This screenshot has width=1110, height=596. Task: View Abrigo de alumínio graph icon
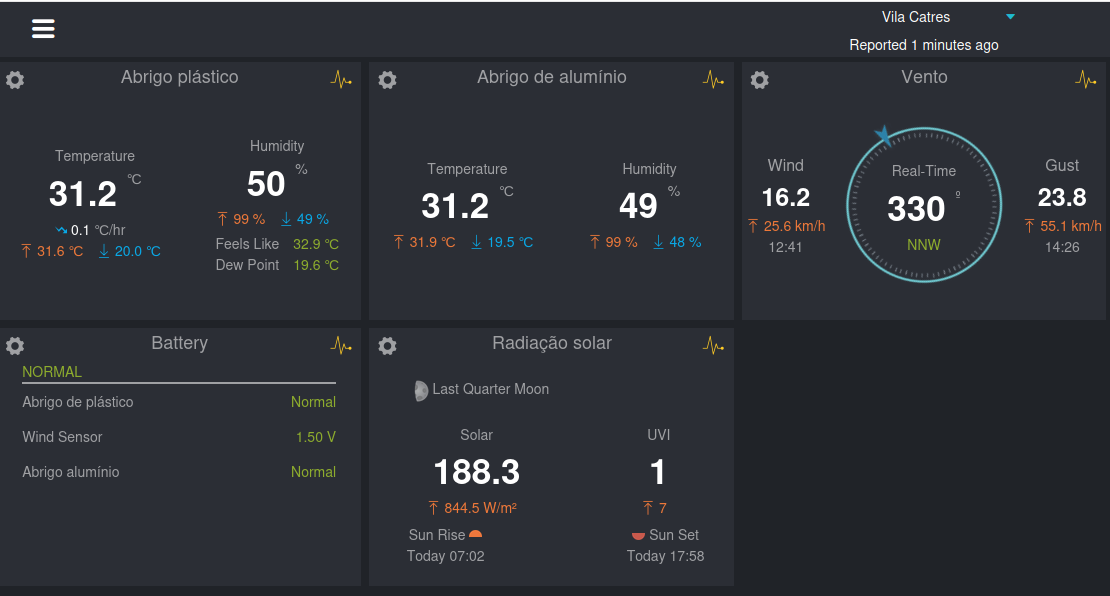[x=714, y=79]
